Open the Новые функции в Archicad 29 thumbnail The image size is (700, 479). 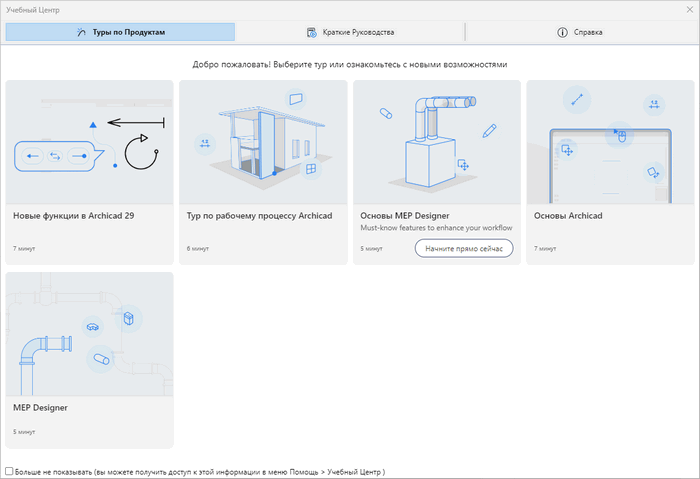coord(89,142)
